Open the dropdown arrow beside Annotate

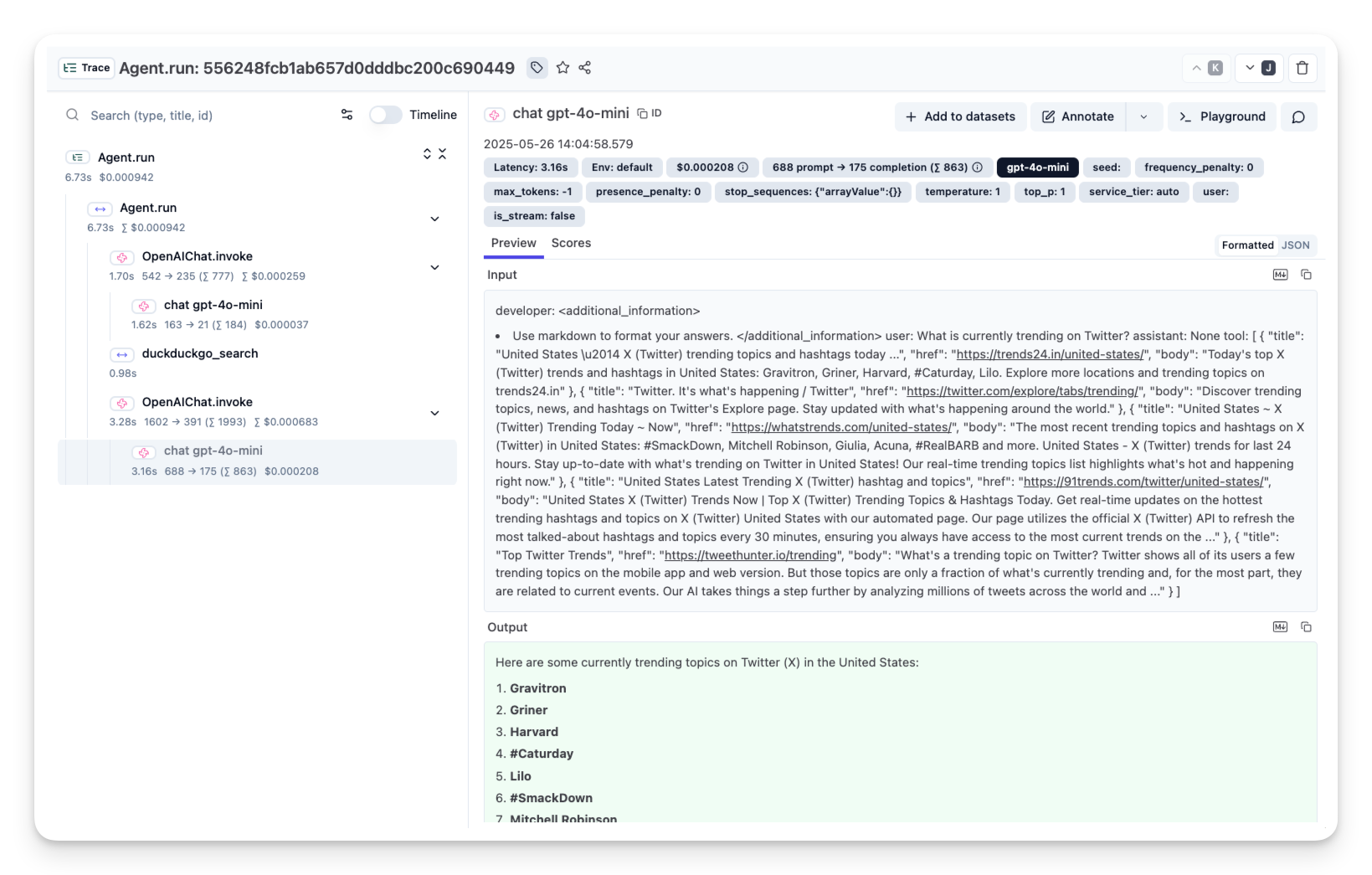[1143, 116]
